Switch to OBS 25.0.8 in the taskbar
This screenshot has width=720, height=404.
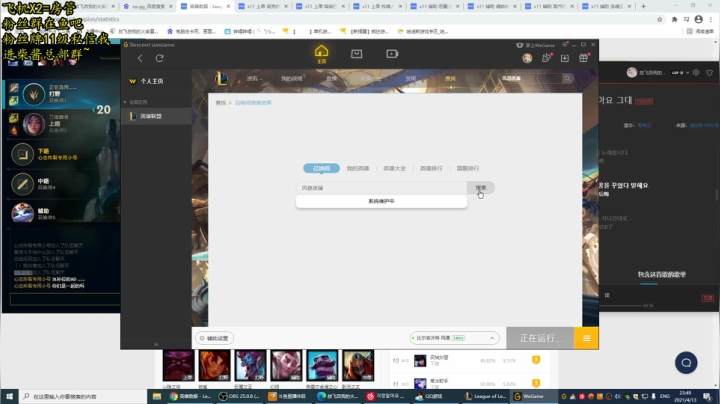[x=239, y=396]
